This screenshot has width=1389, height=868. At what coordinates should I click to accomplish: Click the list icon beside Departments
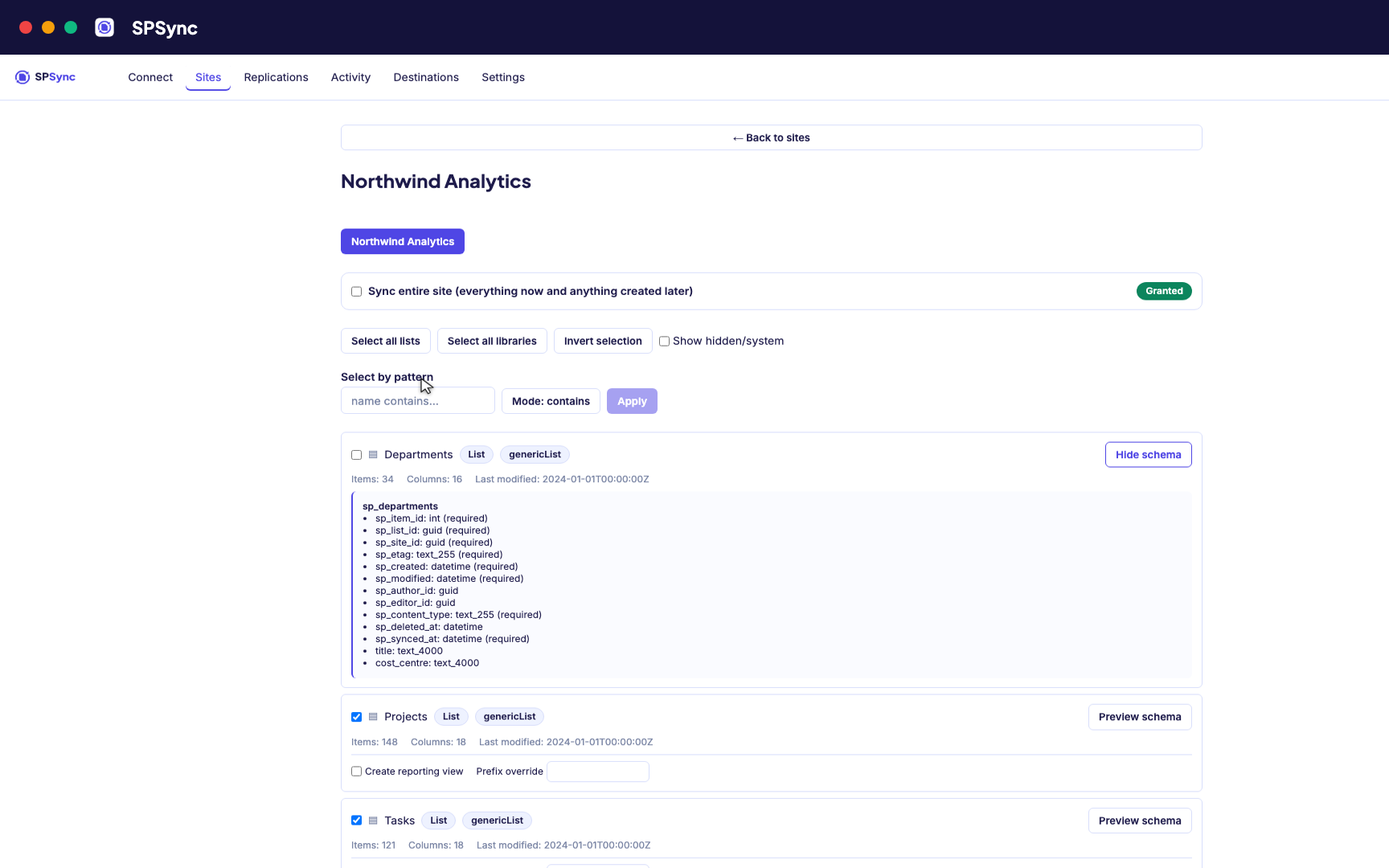(373, 455)
